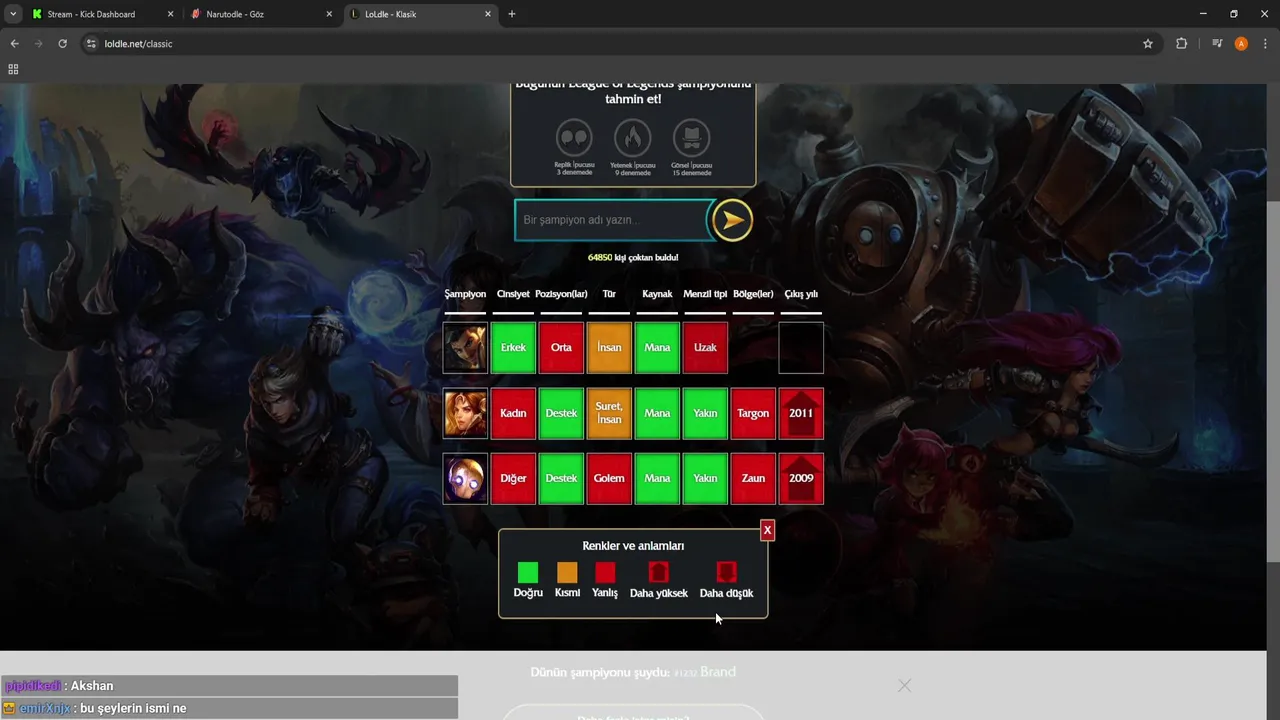Focus the champion name input field

(612, 220)
